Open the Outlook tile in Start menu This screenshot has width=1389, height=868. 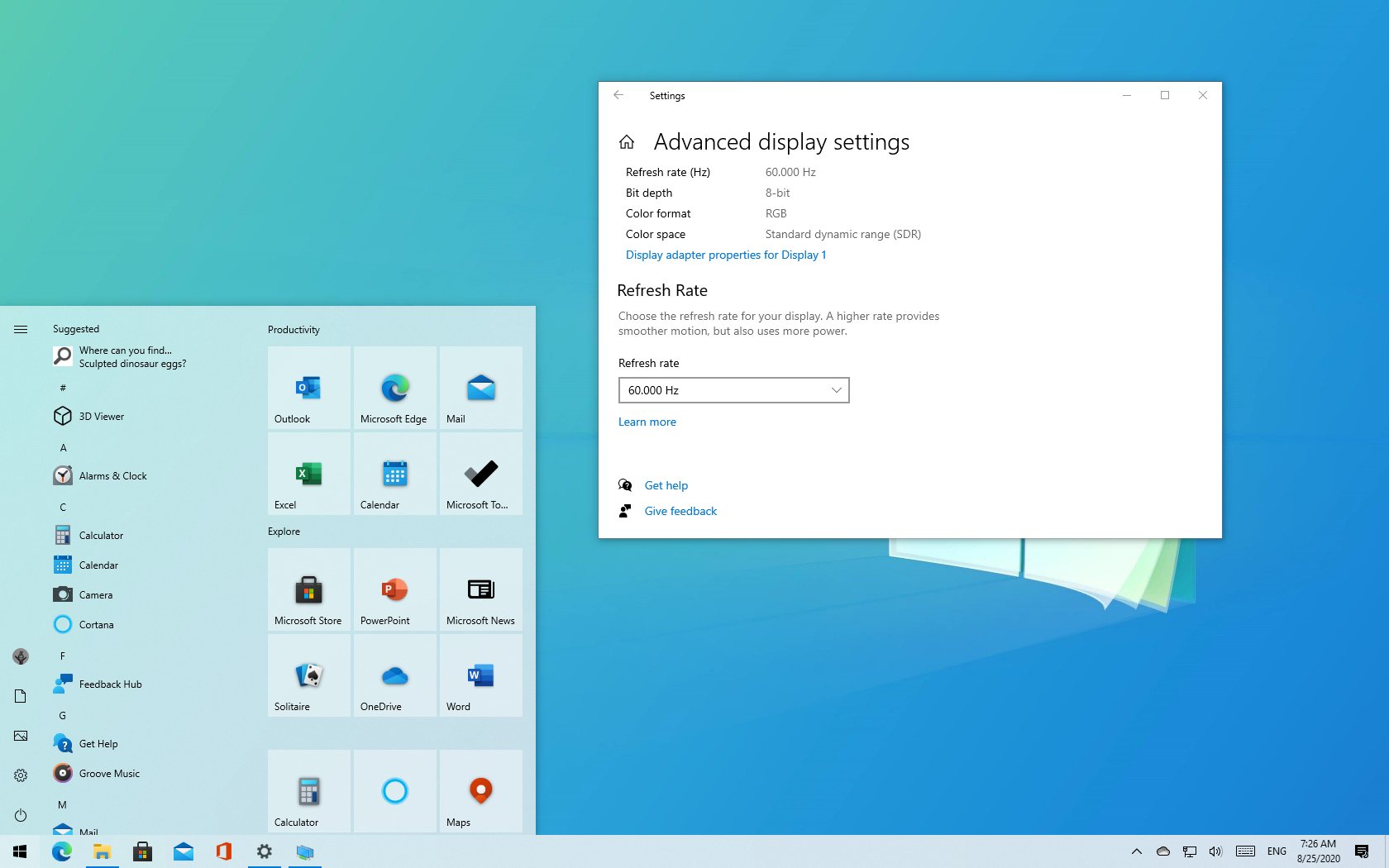coord(308,388)
